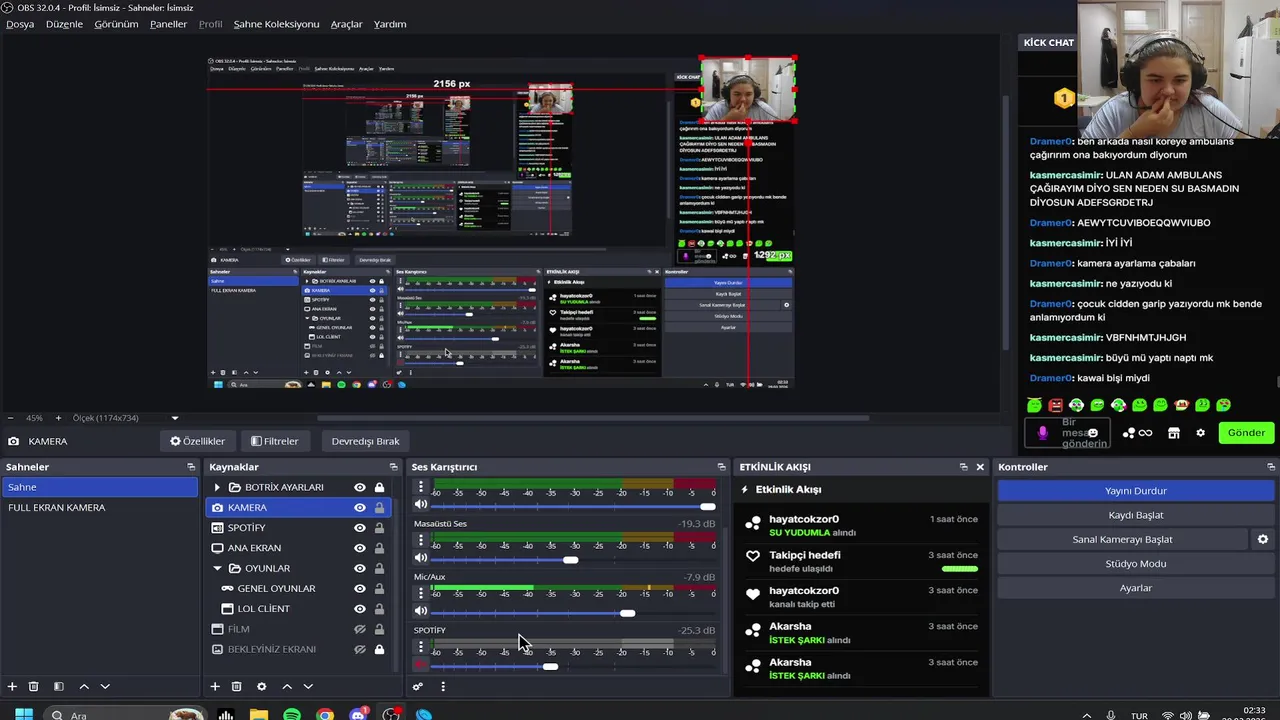
Task: Remove selected source with trash icon
Action: 236,686
